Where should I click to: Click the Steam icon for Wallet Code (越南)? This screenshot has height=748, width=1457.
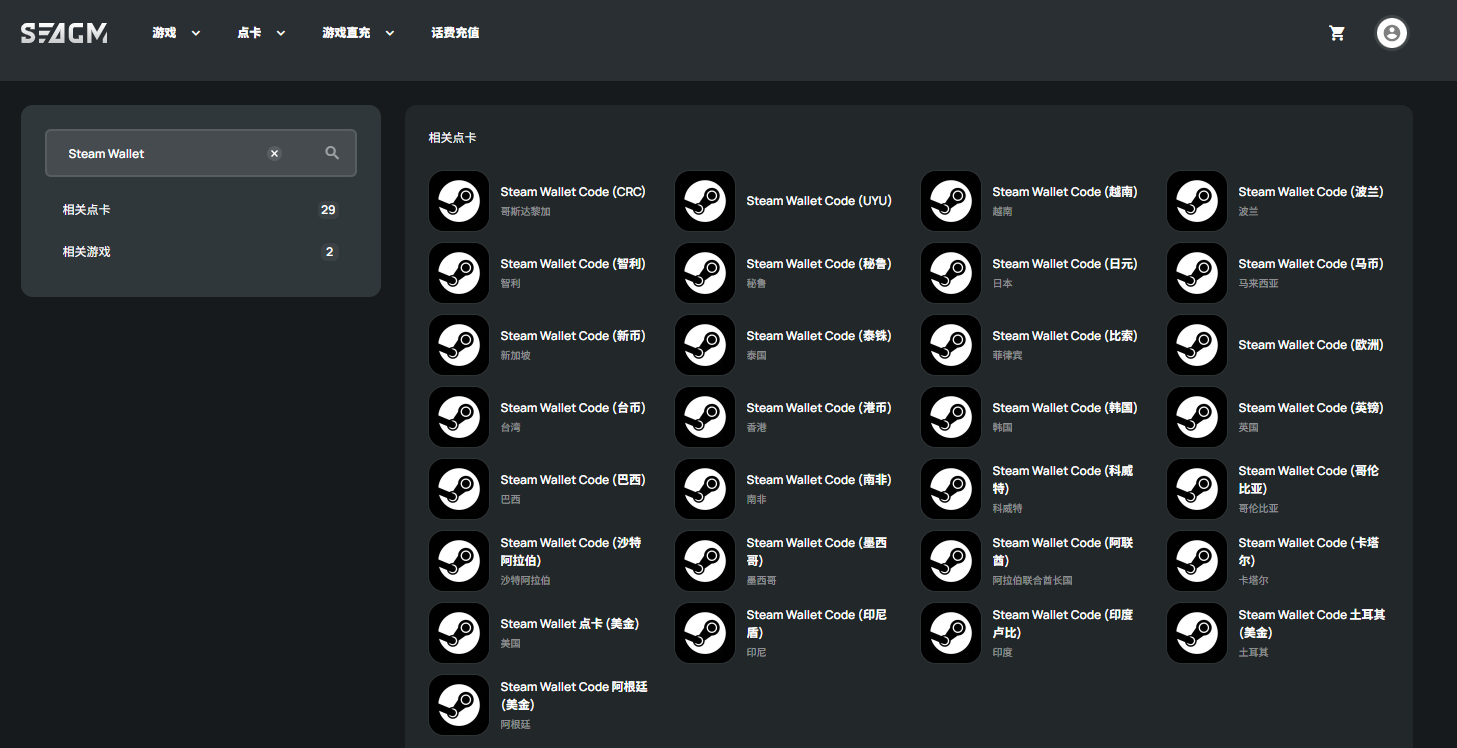tap(951, 201)
